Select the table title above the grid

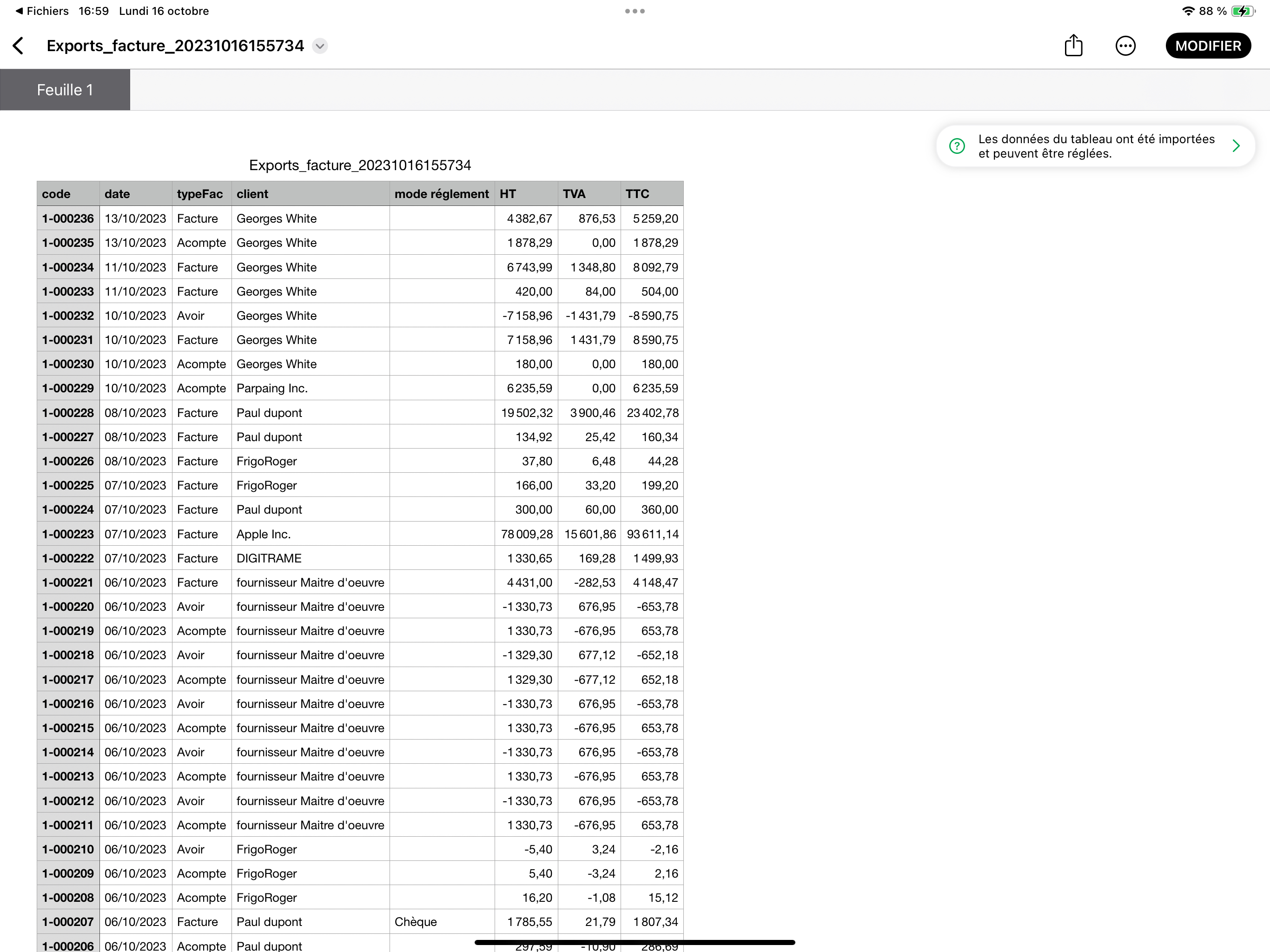360,165
